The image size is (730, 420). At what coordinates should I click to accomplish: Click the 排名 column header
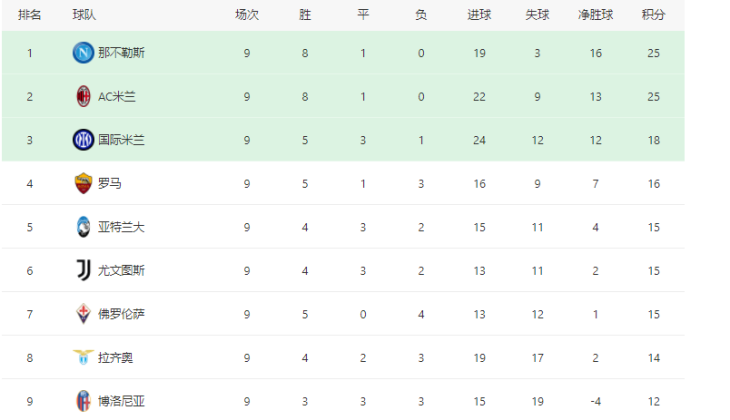(x=30, y=16)
